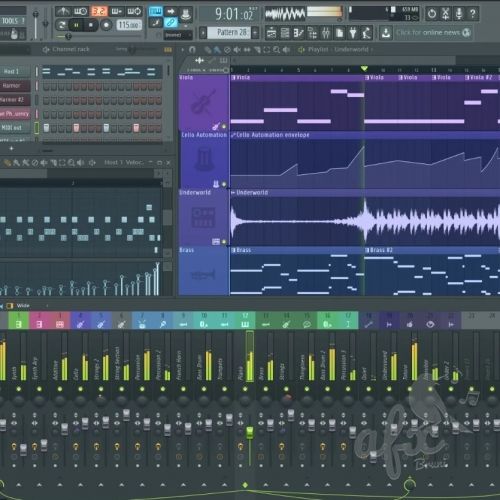Click the undo history circular arrow icon
The width and height of the screenshot is (500, 500).
pos(432,14)
